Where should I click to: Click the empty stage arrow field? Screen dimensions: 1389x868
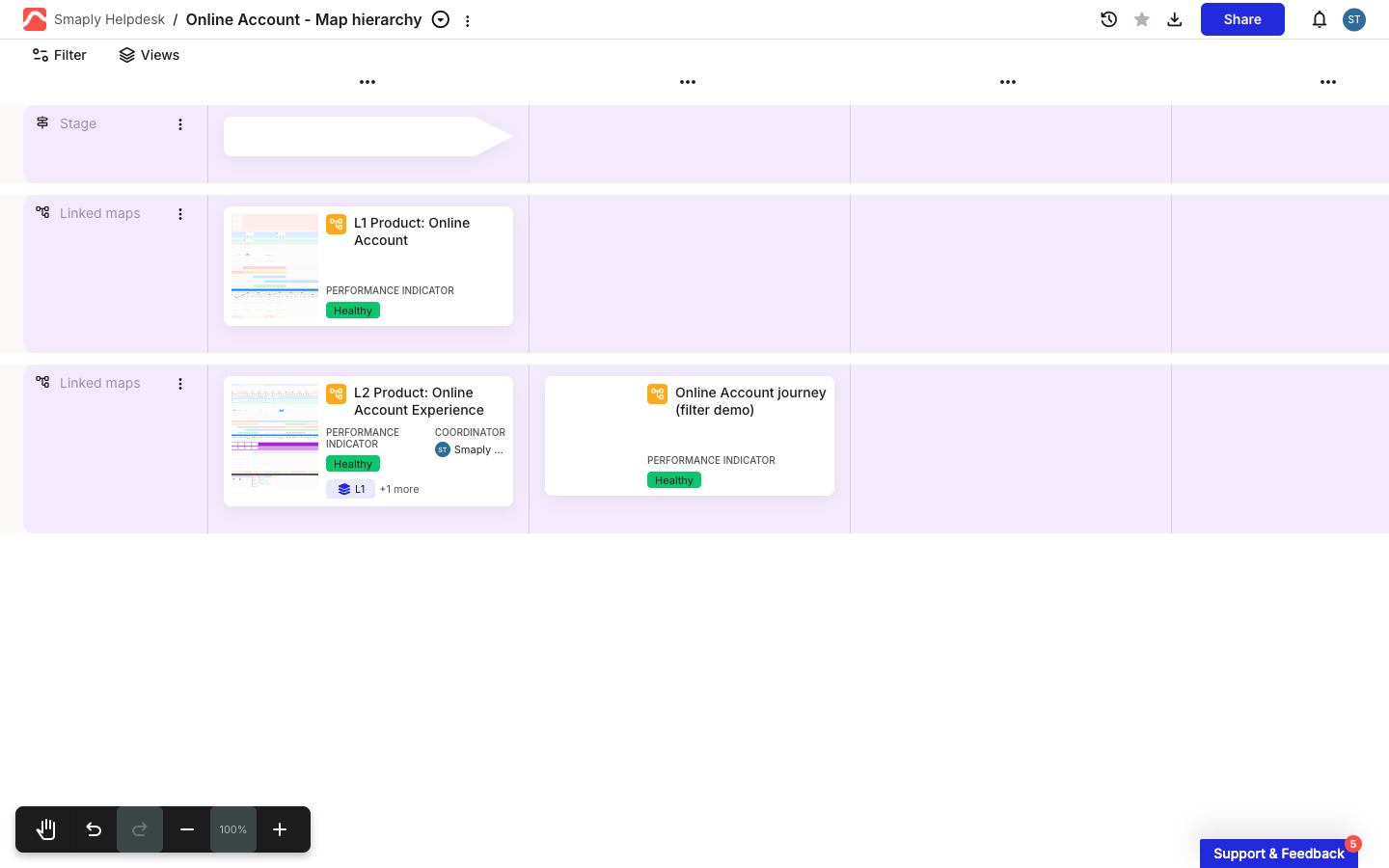368,136
